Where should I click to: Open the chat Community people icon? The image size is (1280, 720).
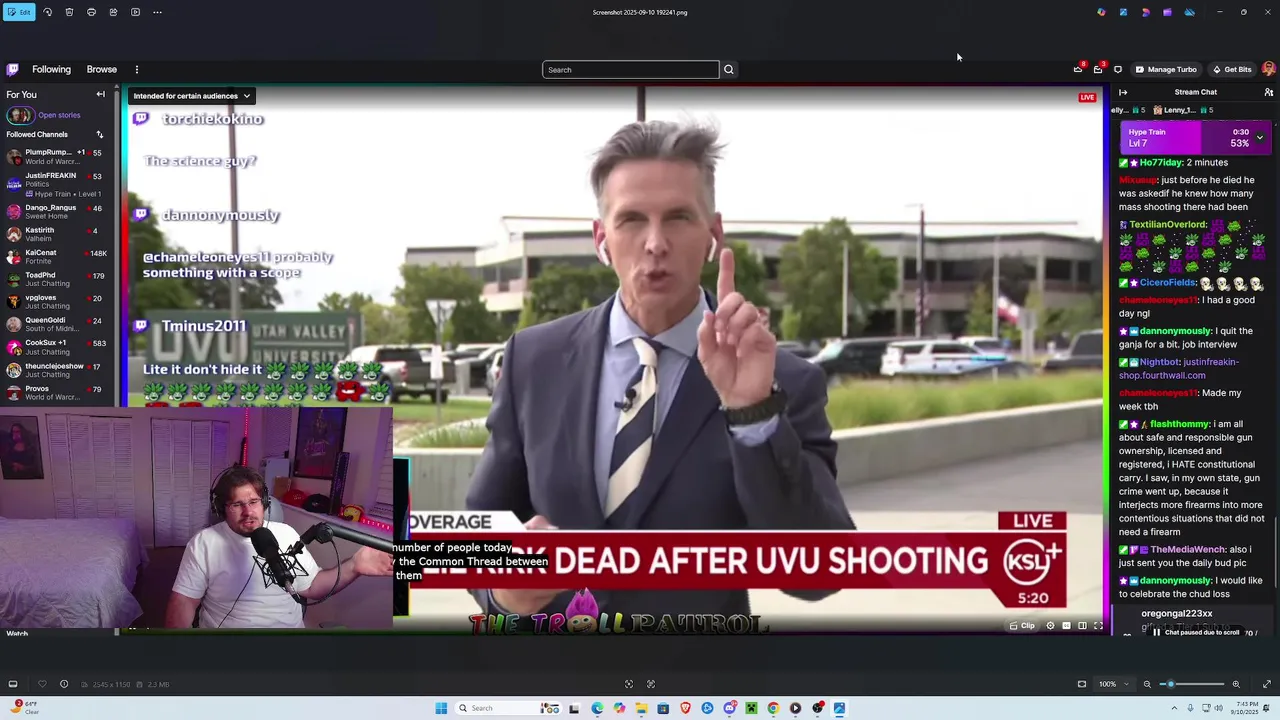point(1268,92)
